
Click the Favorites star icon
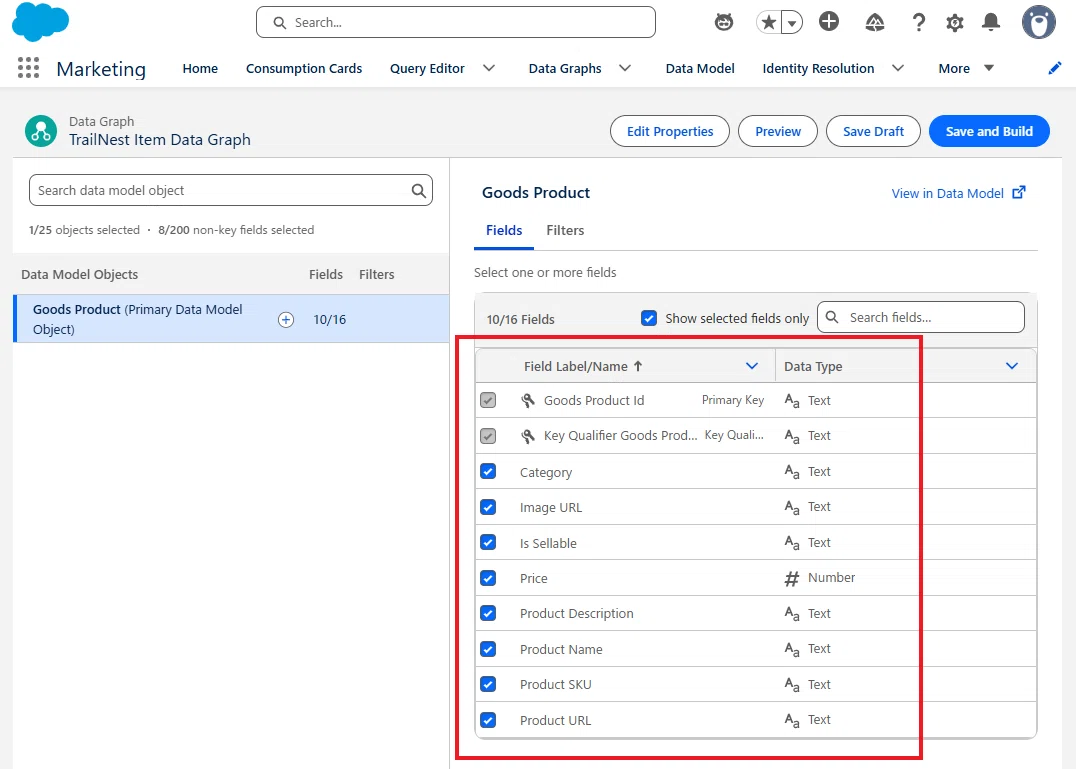(x=769, y=23)
